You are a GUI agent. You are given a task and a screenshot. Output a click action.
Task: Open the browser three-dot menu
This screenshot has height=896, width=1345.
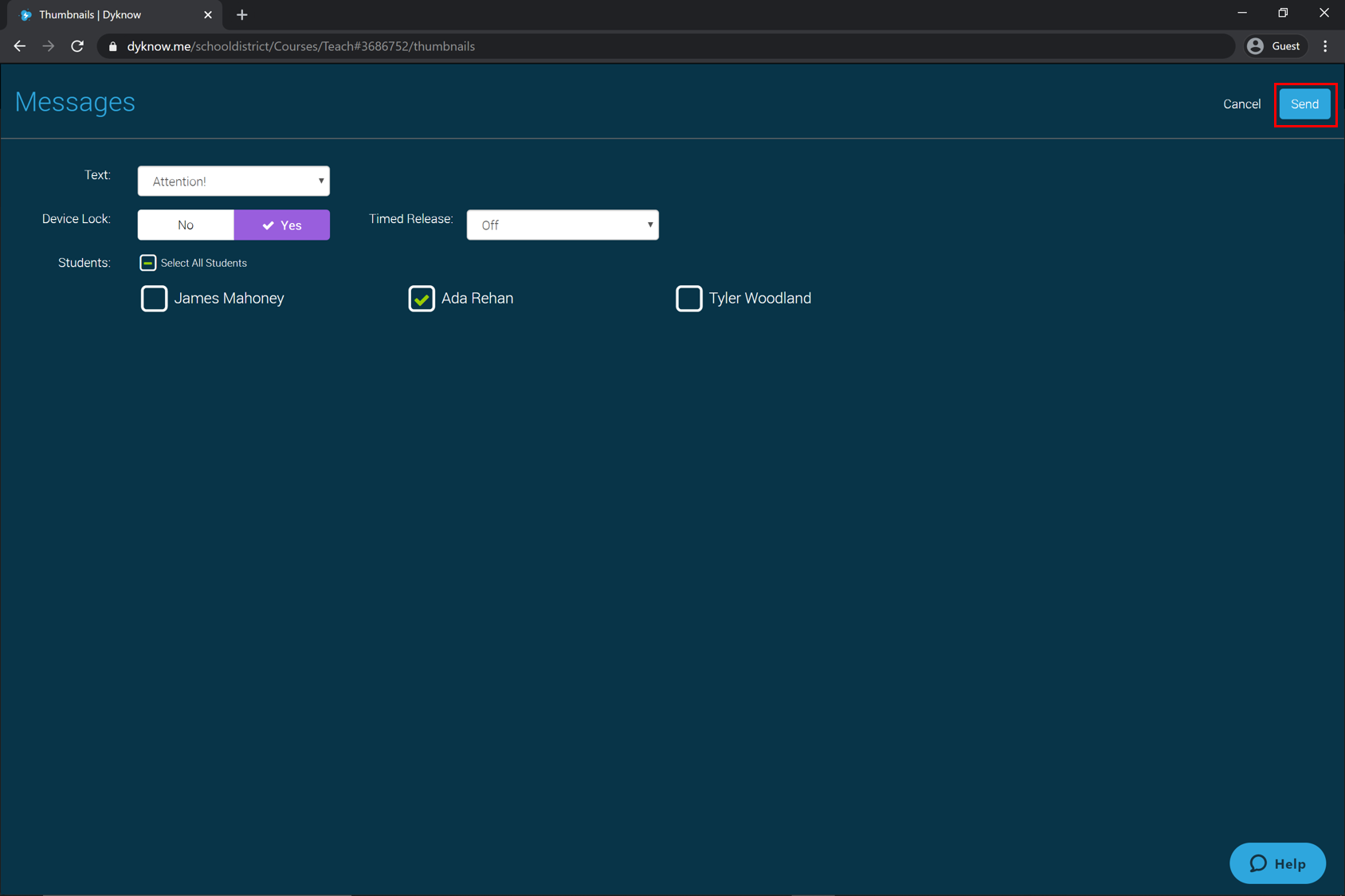1326,46
